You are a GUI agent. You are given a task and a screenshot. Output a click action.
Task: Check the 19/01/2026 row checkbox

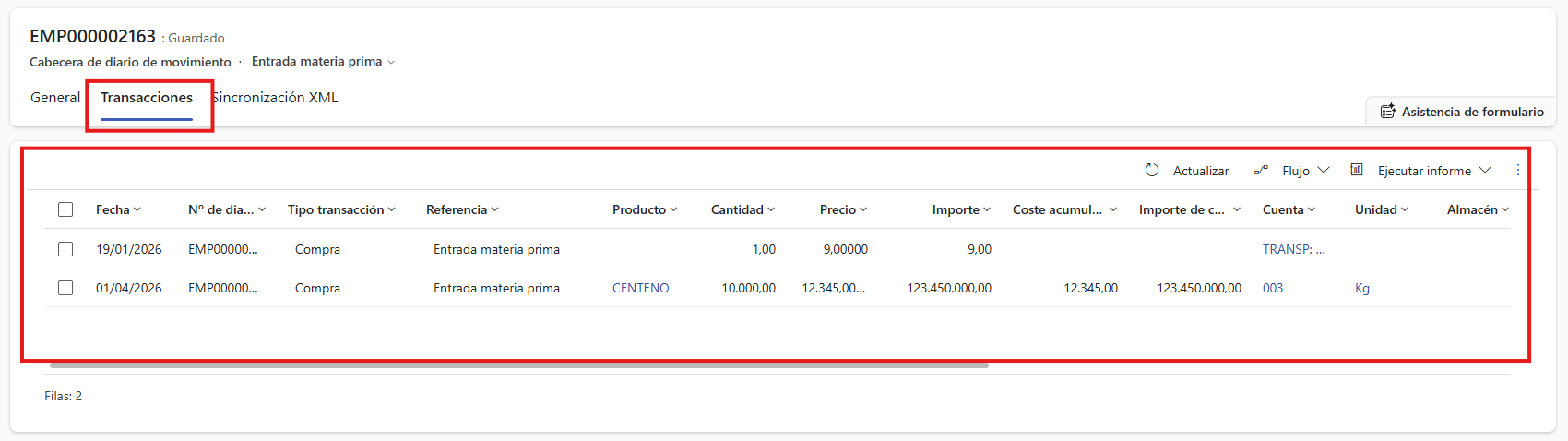coord(65,249)
